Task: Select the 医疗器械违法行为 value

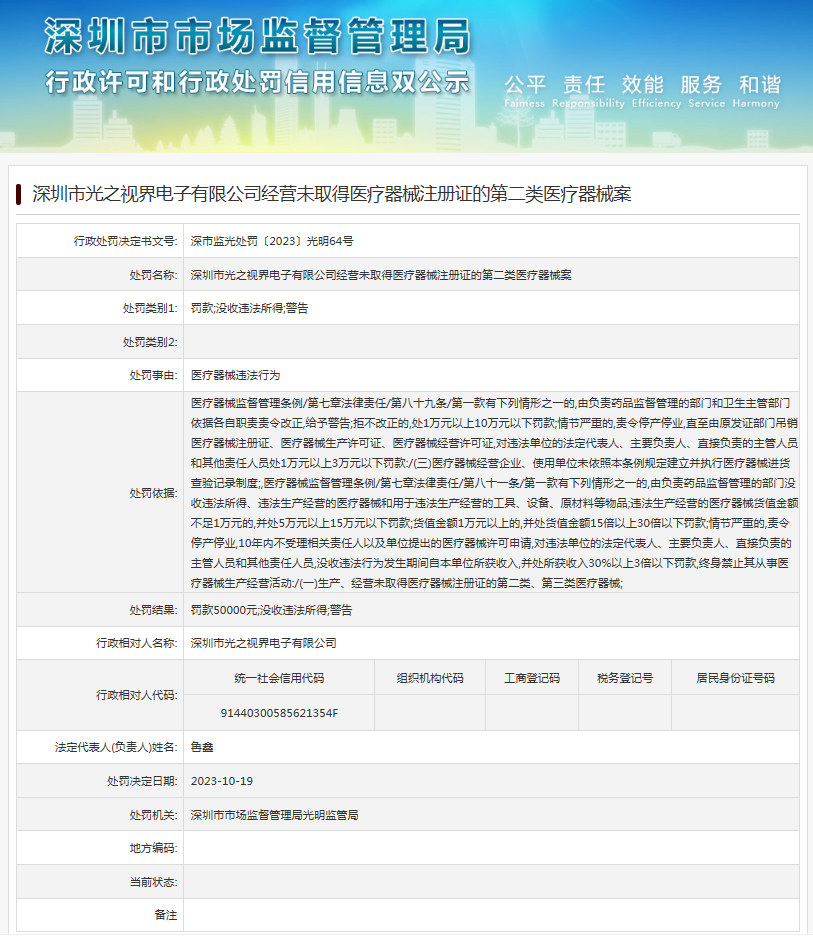Action: click(x=235, y=375)
